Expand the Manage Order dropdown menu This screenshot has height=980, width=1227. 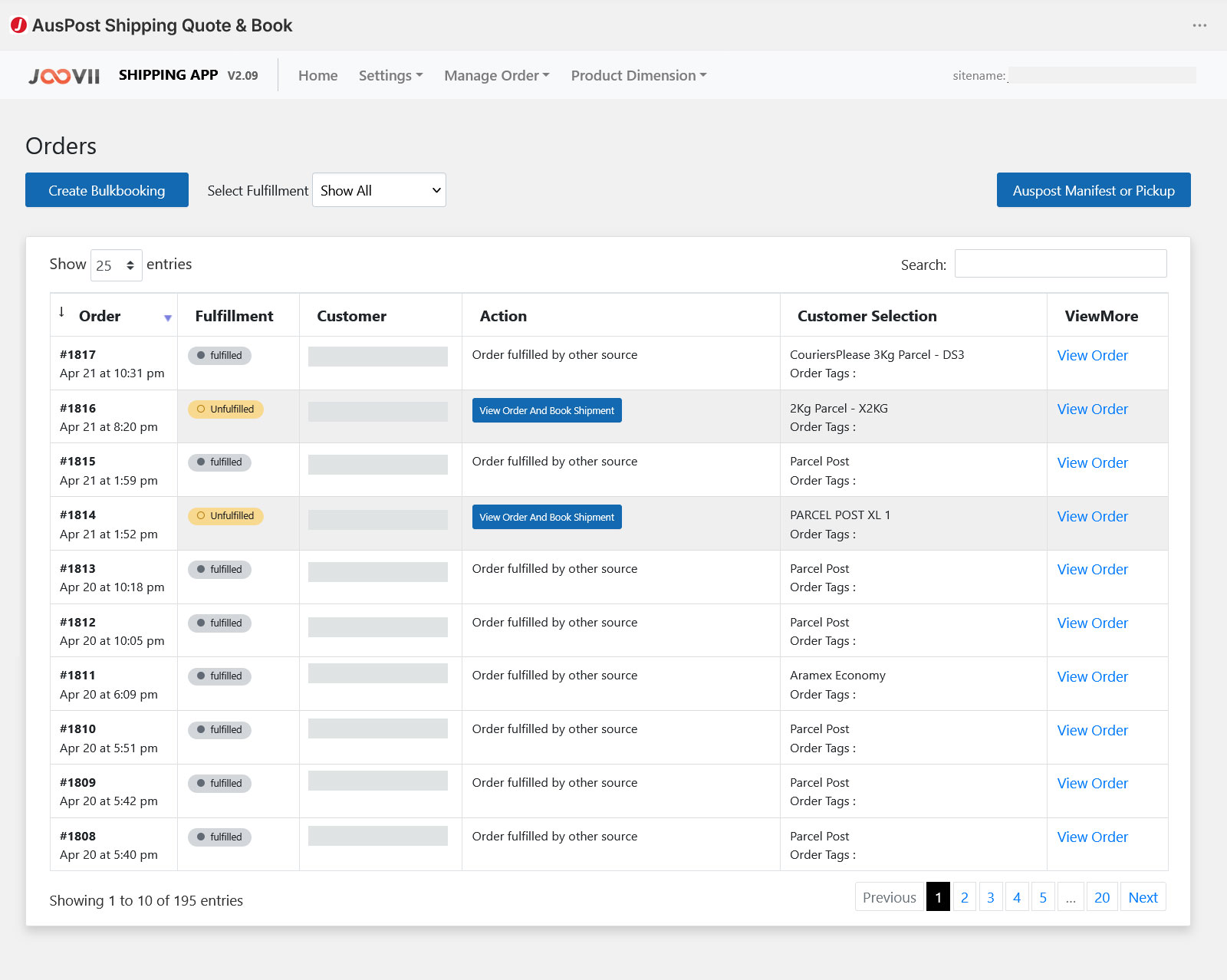coord(496,76)
